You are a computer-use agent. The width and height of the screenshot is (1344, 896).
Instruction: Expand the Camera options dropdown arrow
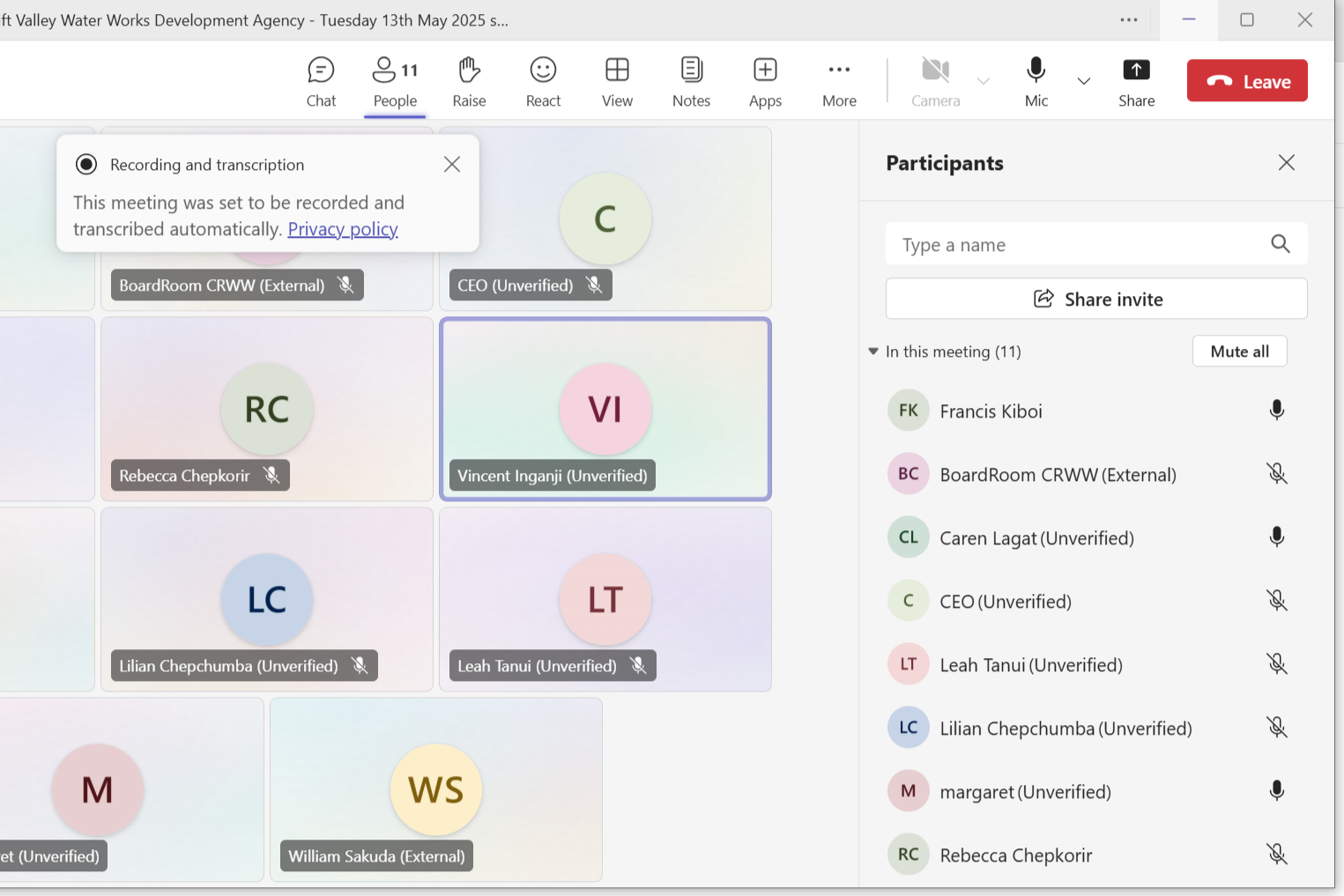pyautogui.click(x=984, y=81)
